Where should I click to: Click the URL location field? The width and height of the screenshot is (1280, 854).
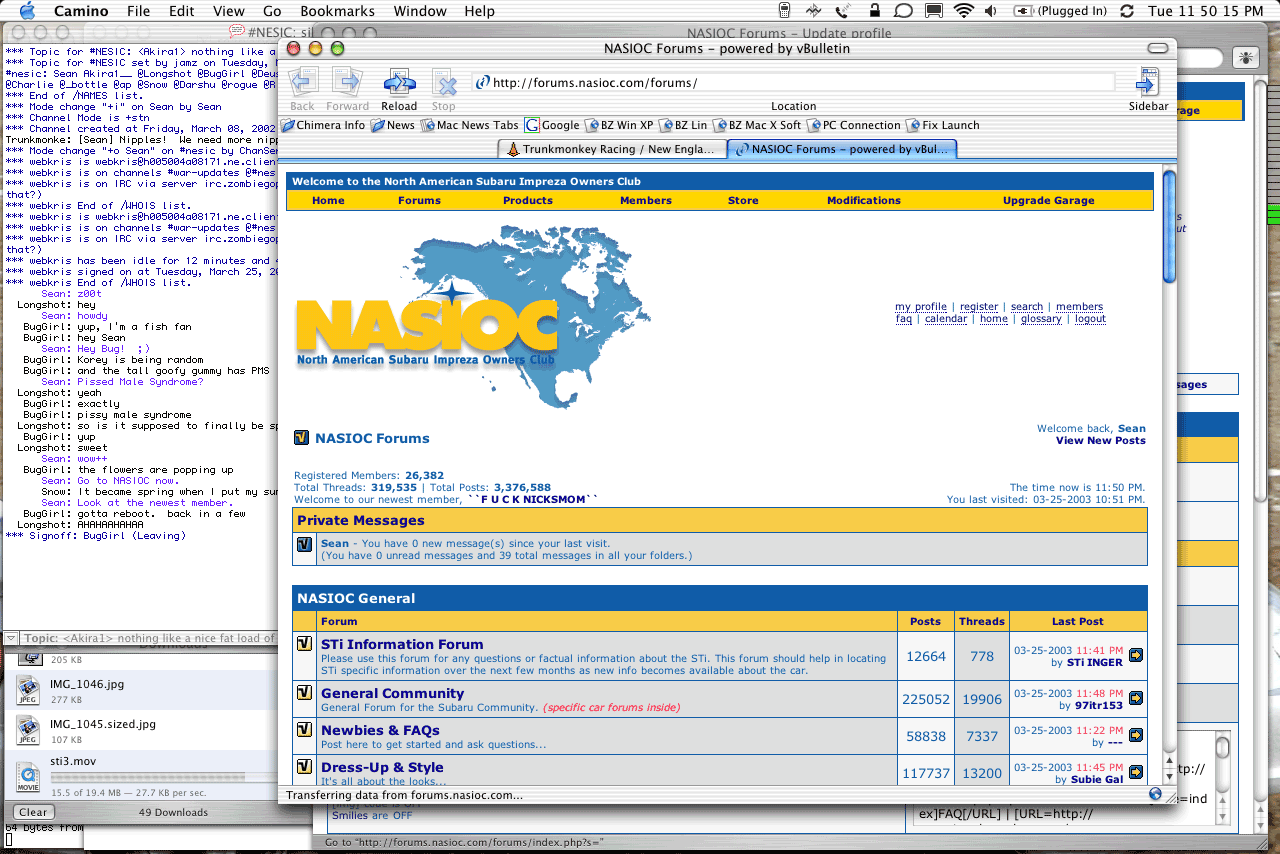793,82
